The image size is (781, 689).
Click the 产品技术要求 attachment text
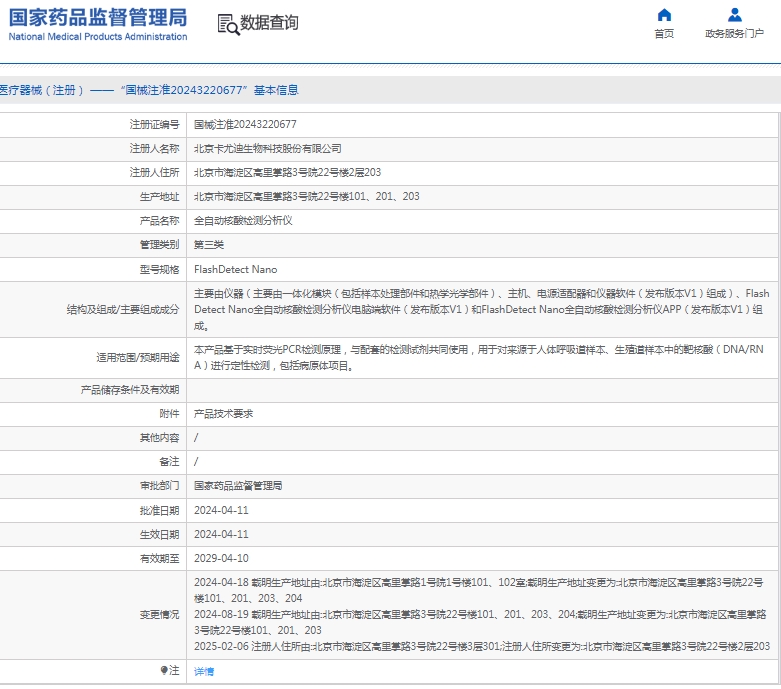click(x=223, y=414)
